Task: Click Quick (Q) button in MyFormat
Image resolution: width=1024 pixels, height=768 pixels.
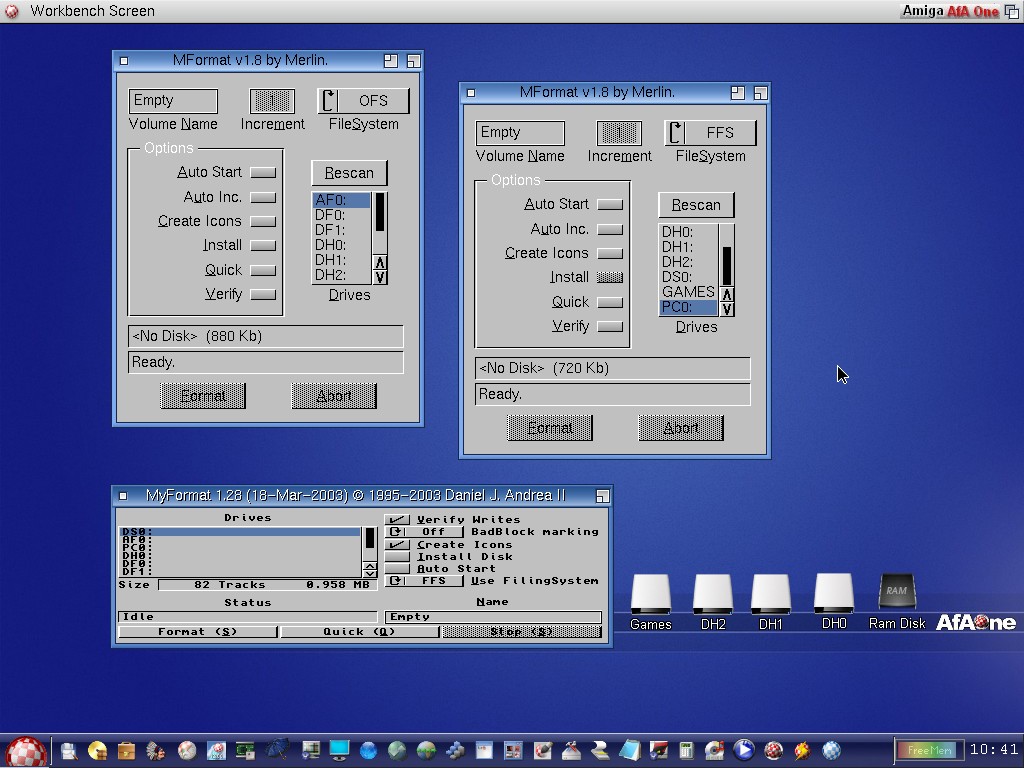Action: pos(359,632)
